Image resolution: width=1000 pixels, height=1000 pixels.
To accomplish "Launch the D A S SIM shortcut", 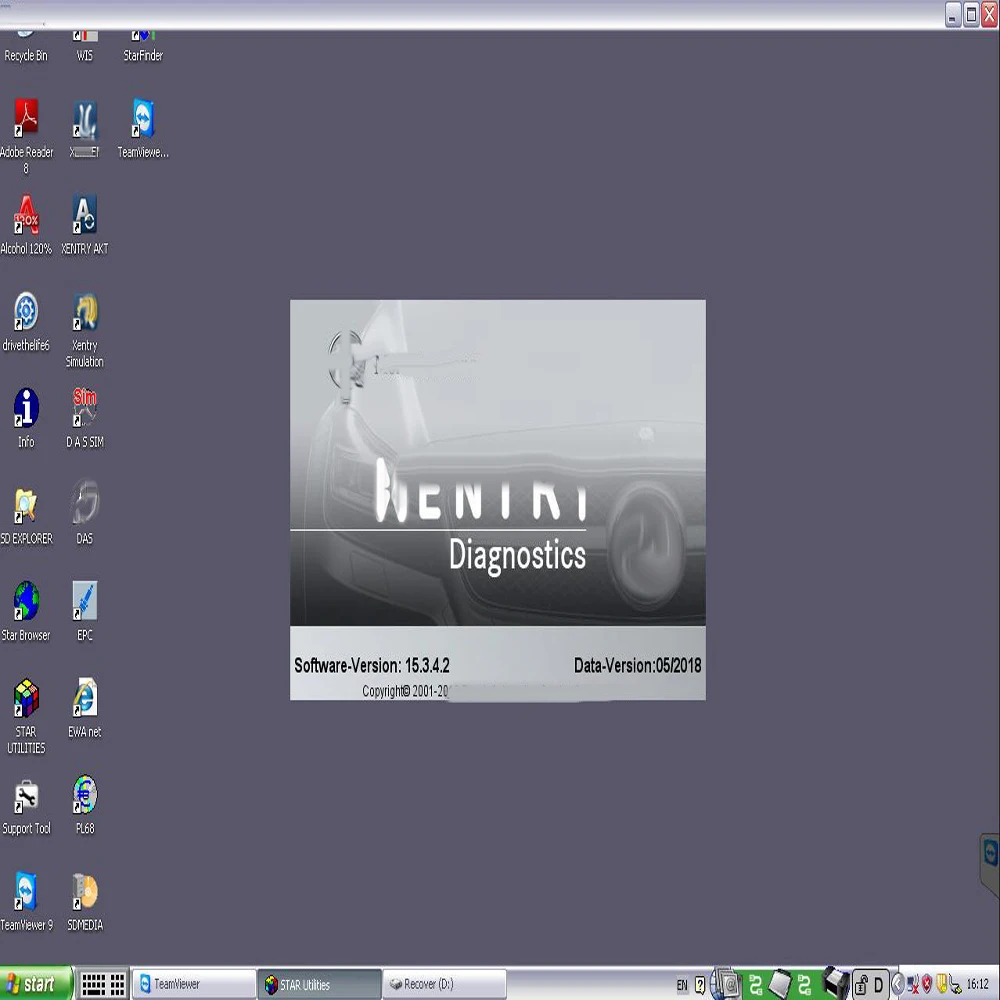I will 84,418.
